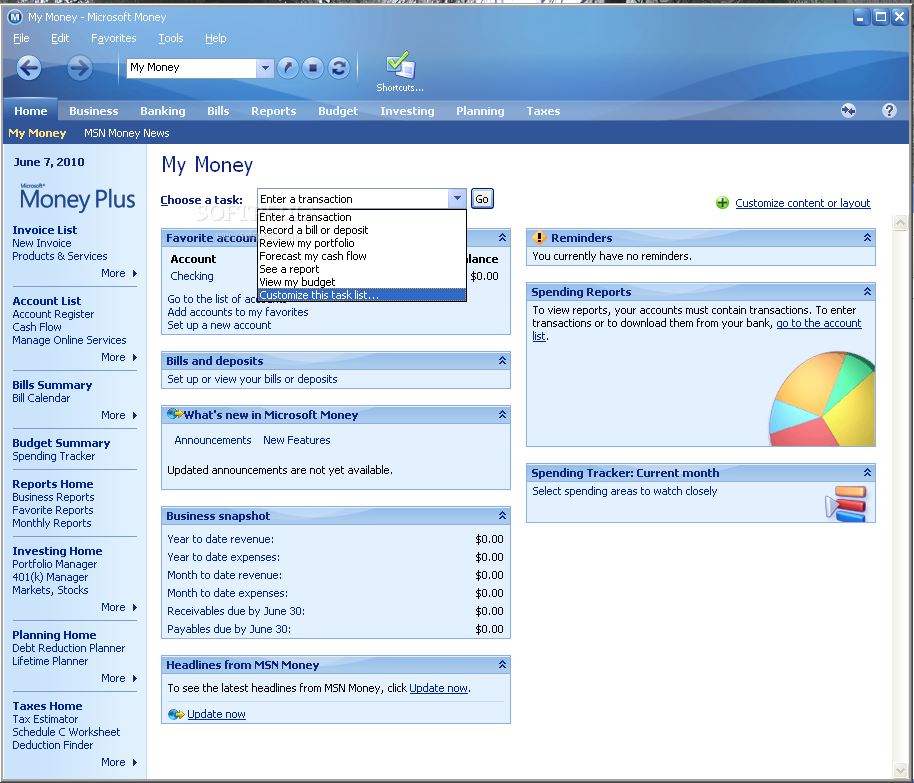Viewport: 914px width, 783px height.
Task: Click go to the account list link
Action: coord(818,323)
